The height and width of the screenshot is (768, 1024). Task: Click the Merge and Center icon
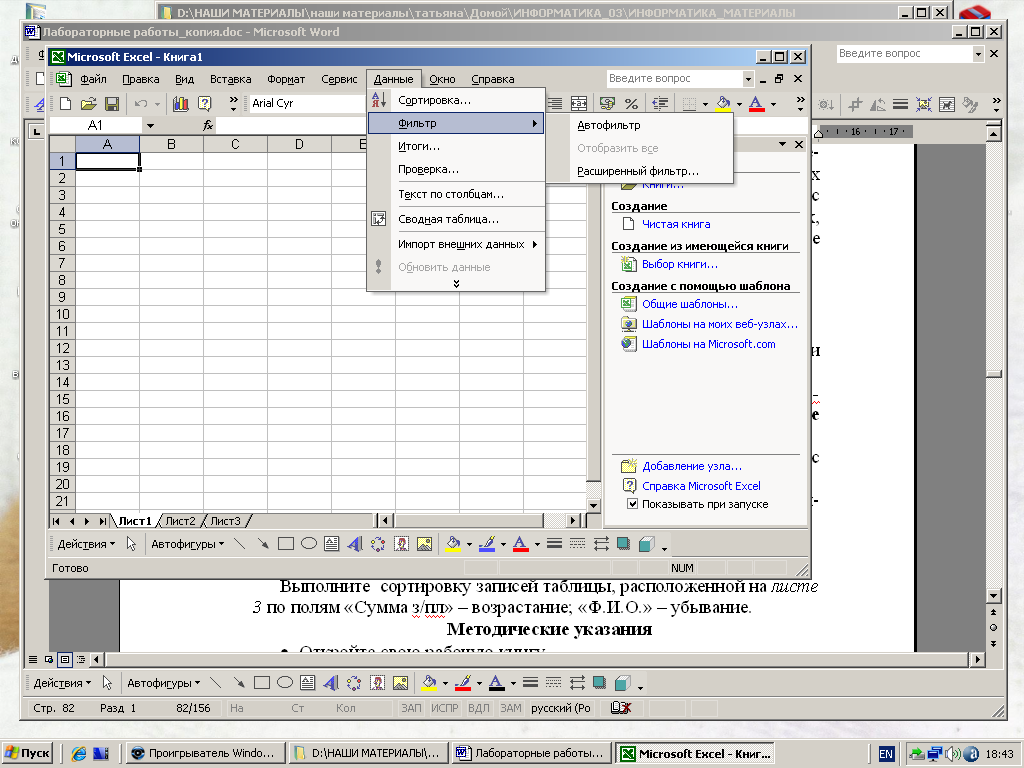pos(579,103)
